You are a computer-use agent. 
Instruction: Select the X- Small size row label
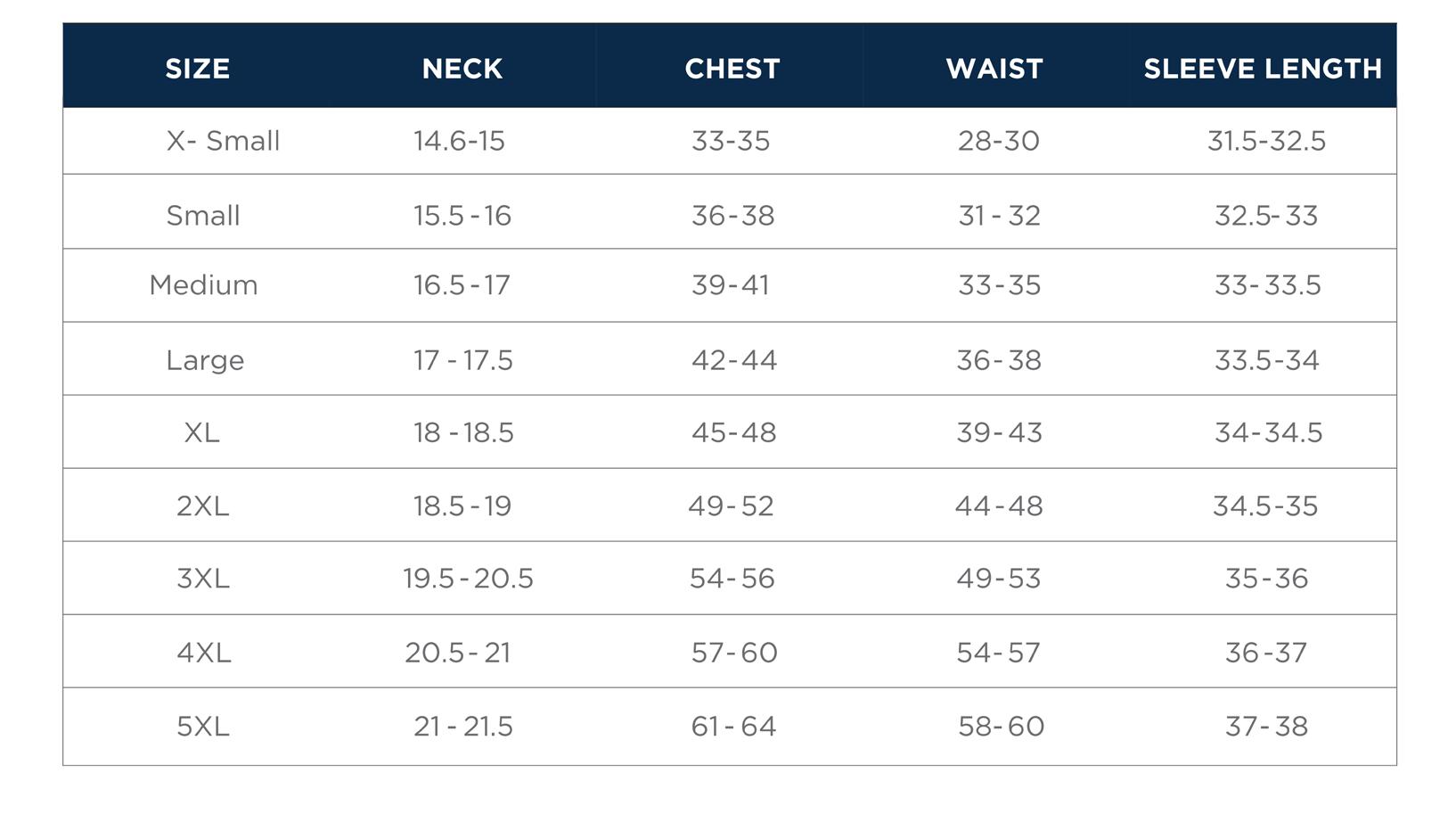pyautogui.click(x=223, y=141)
